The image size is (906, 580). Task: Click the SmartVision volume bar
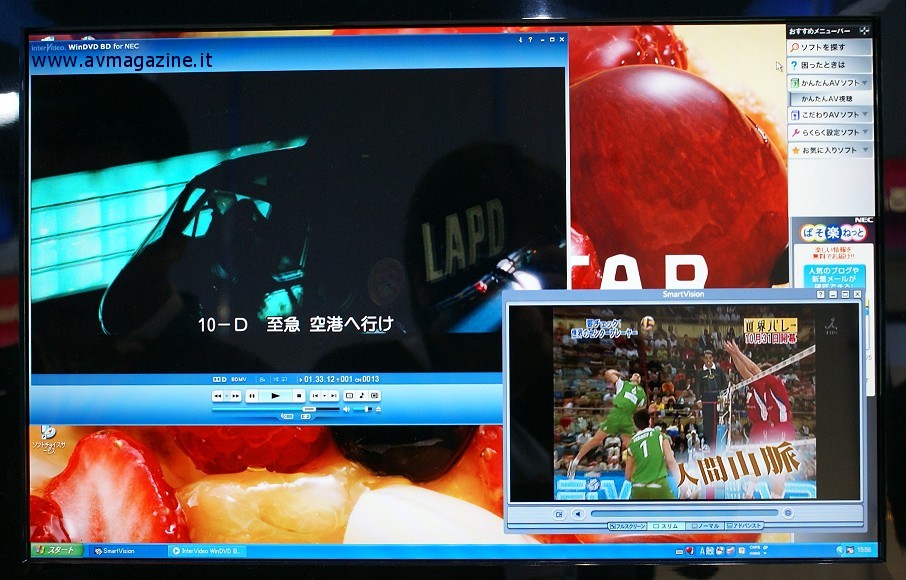[684, 513]
